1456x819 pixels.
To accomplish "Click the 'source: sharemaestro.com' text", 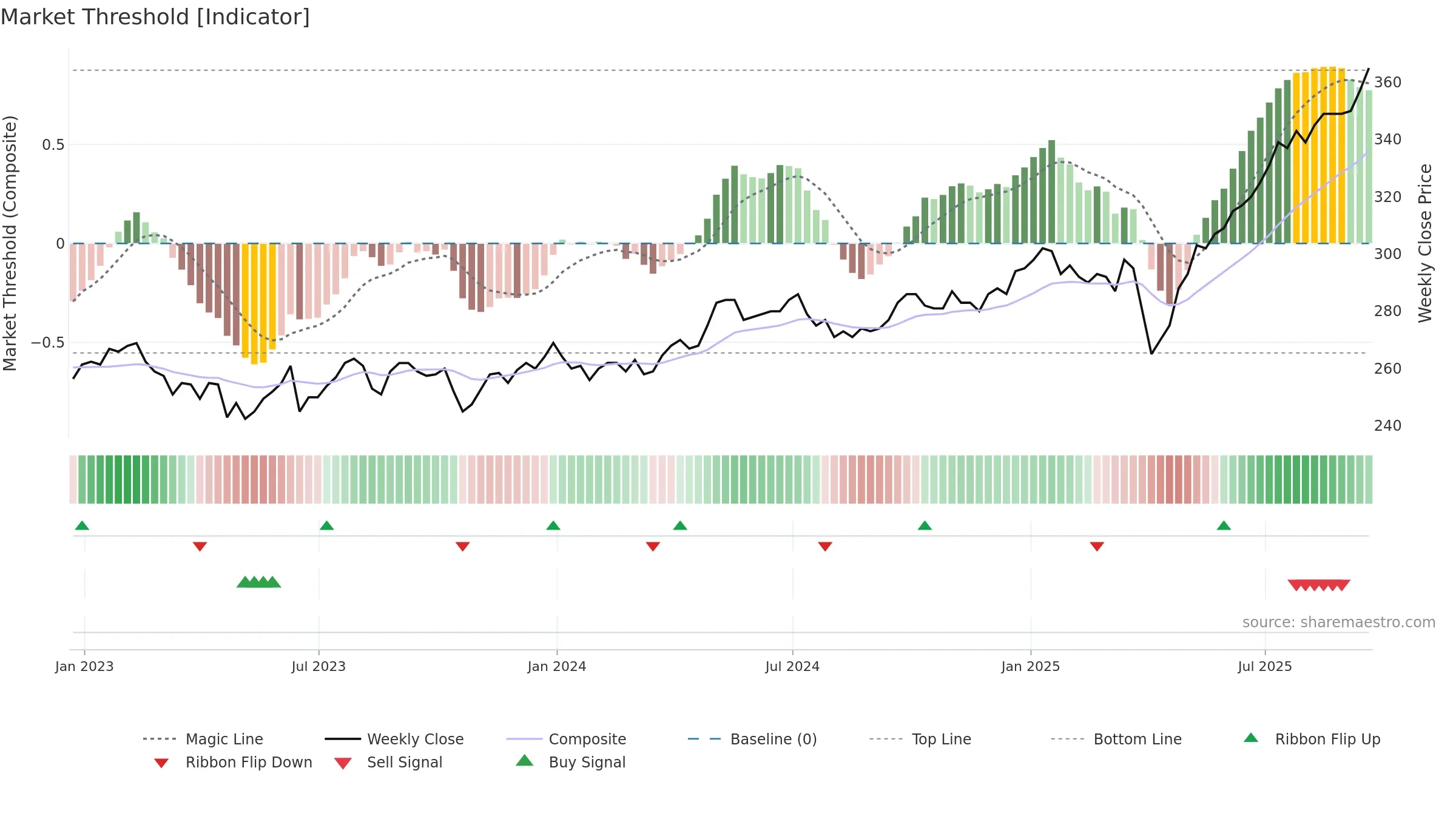I will point(1339,622).
